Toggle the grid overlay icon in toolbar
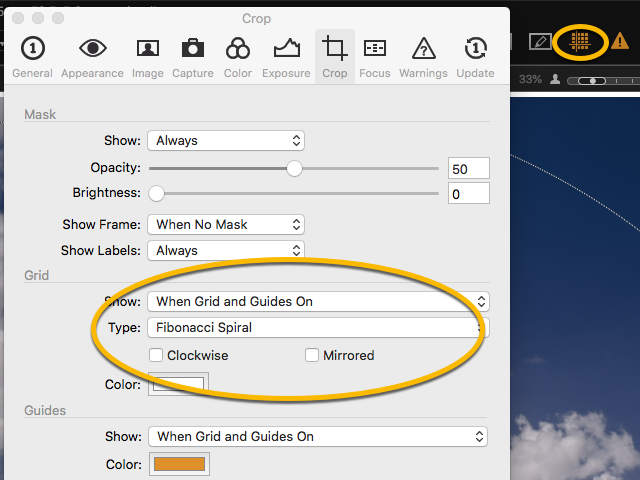Image resolution: width=640 pixels, height=480 pixels. tap(579, 41)
